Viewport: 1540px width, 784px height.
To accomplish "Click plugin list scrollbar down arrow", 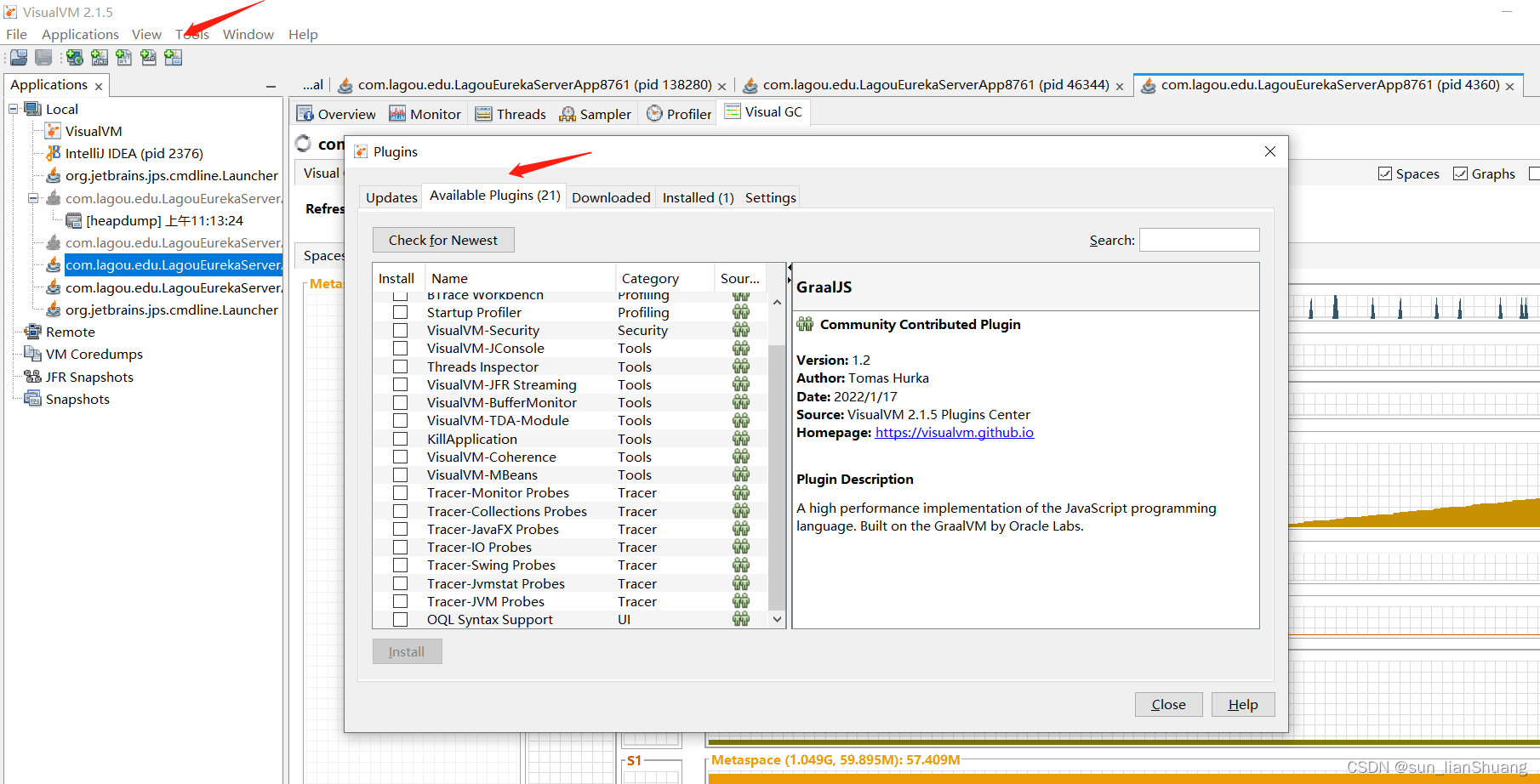I will click(777, 620).
